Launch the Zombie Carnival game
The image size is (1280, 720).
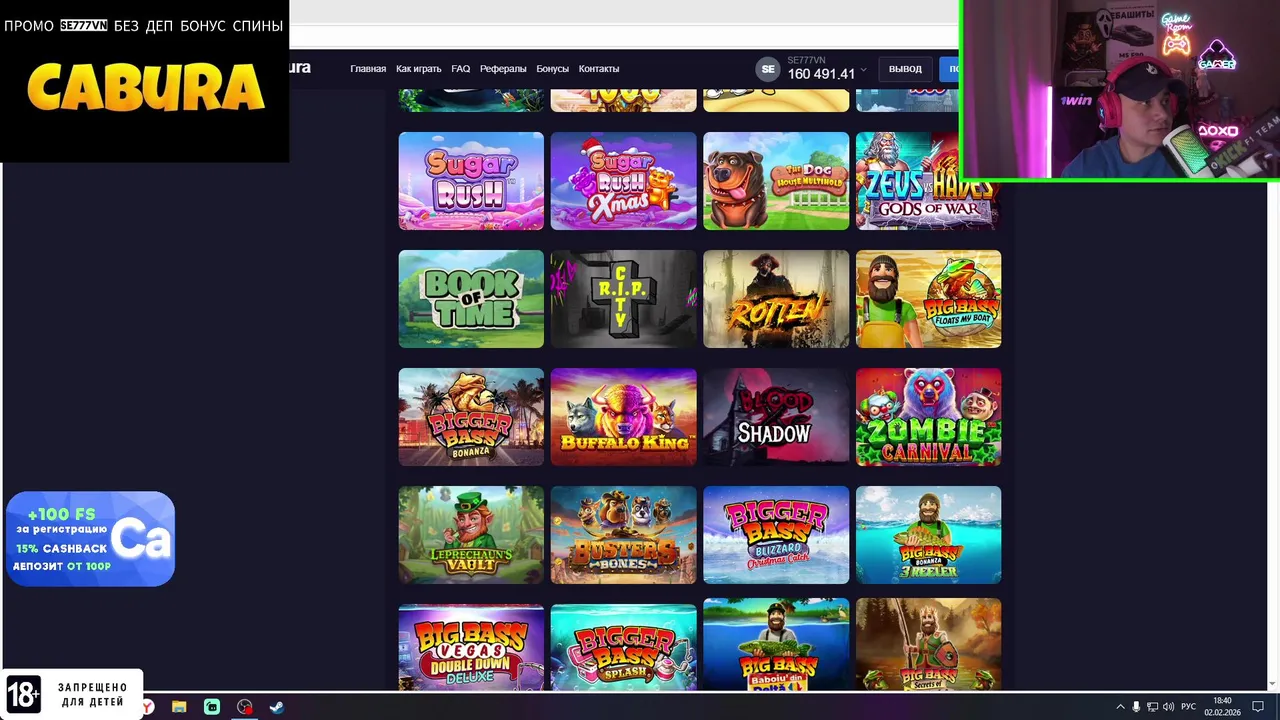(928, 417)
